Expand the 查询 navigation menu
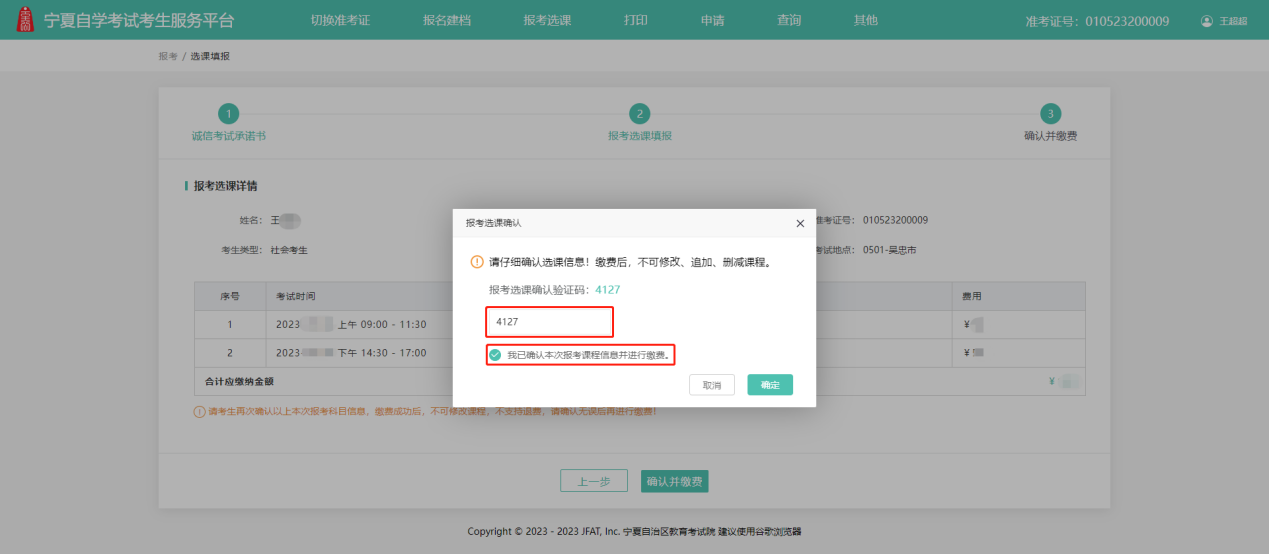The width and height of the screenshot is (1269, 554). [x=789, y=20]
